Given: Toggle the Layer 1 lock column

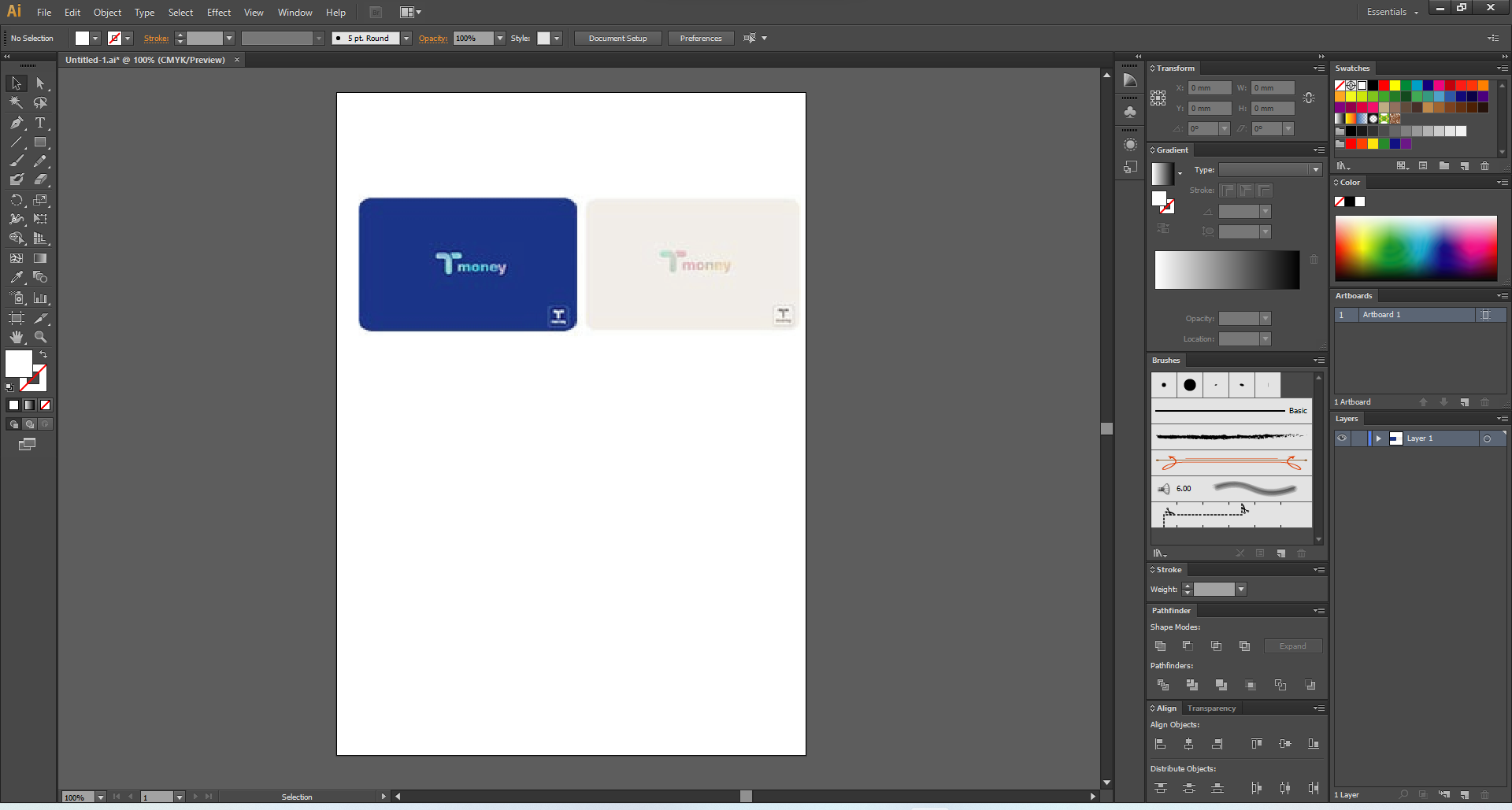Looking at the screenshot, I should pyautogui.click(x=1359, y=438).
